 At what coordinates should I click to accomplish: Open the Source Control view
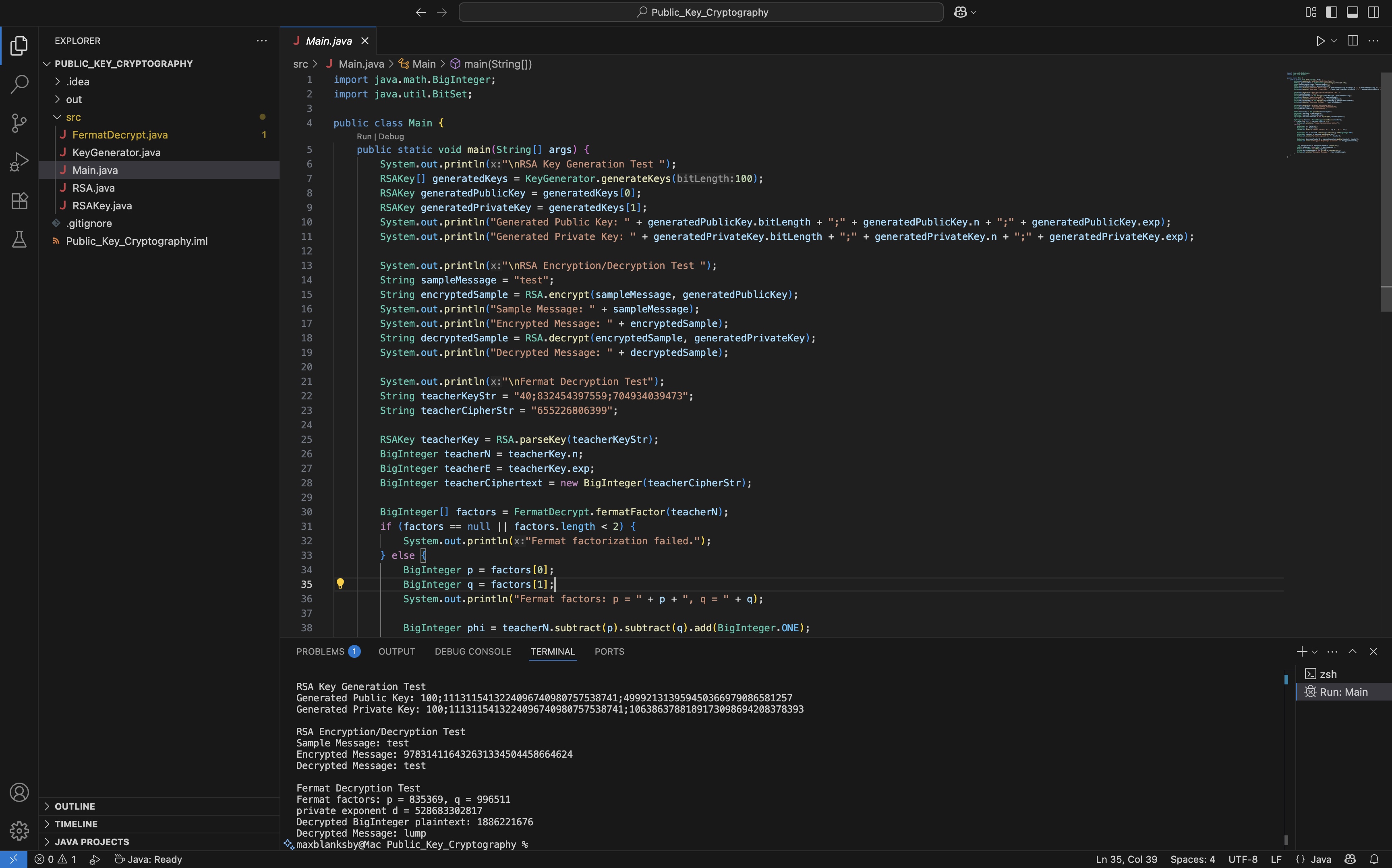click(x=19, y=123)
